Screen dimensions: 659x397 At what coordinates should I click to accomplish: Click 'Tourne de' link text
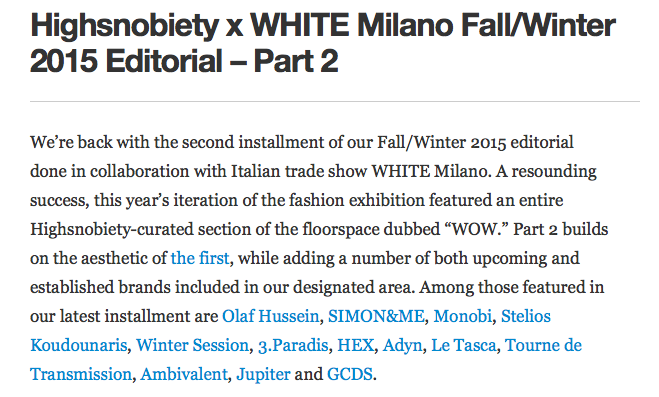(x=543, y=345)
